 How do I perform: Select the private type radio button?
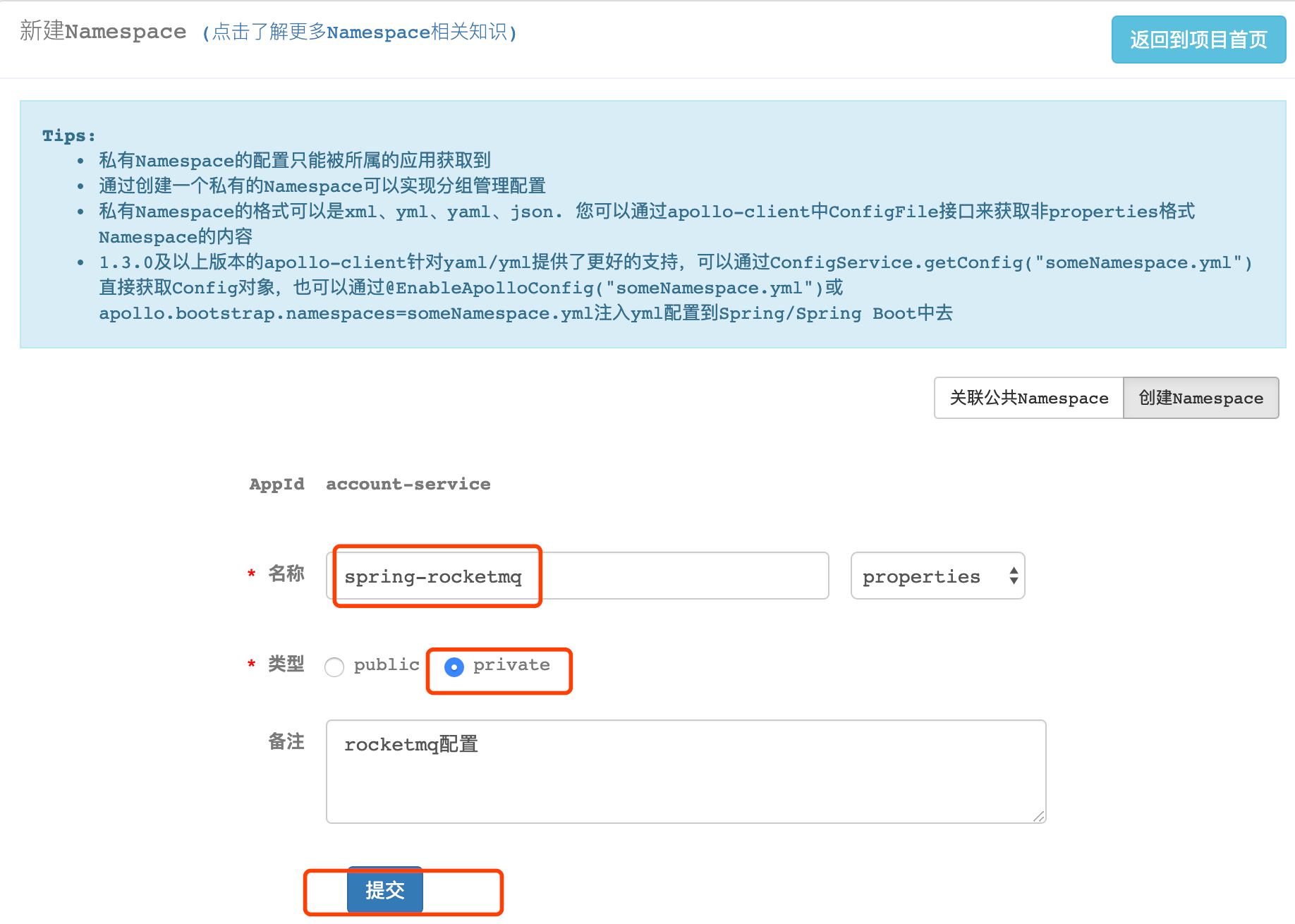(454, 667)
